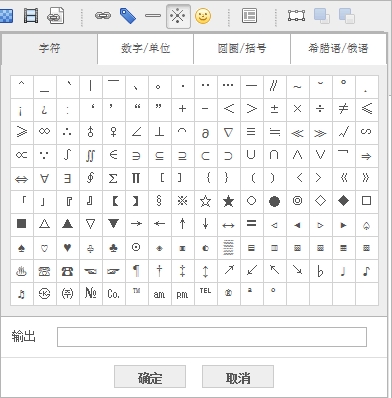This screenshot has height=398, width=392.
Task: Select the eighth note symbol ♪
Action: [x=366, y=270]
